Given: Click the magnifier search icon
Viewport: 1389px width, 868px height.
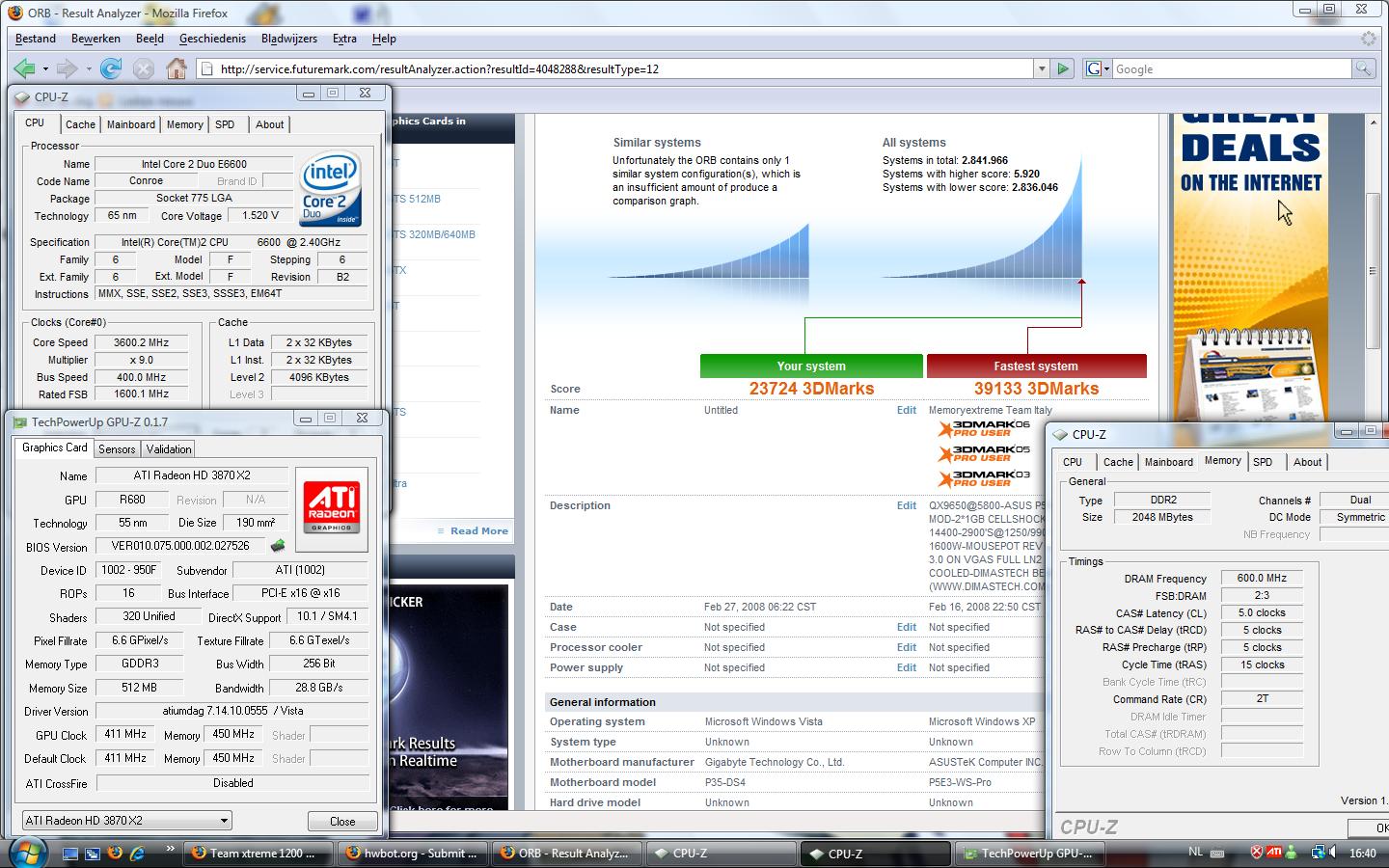Looking at the screenshot, I should tap(1363, 68).
